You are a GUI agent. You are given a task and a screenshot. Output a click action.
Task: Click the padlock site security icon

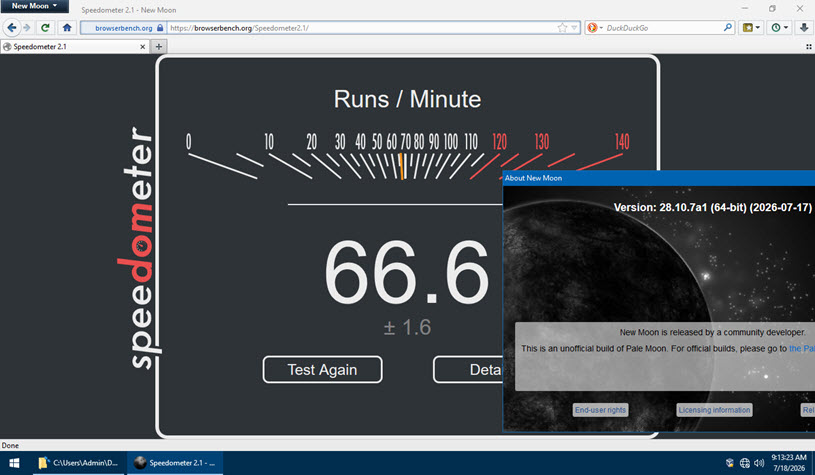click(160, 28)
